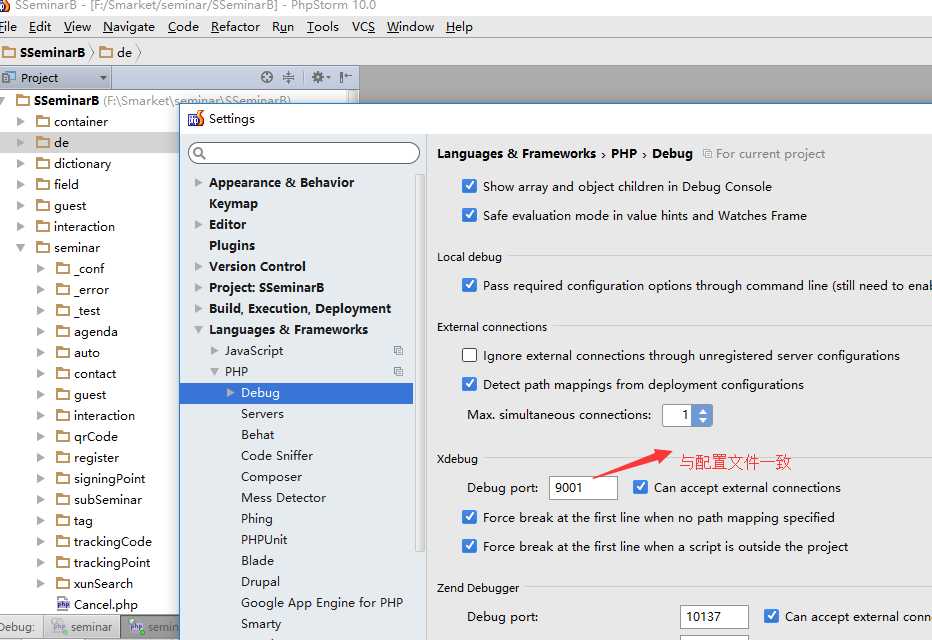
Task: Open the Project view dropdown
Action: coord(103,78)
